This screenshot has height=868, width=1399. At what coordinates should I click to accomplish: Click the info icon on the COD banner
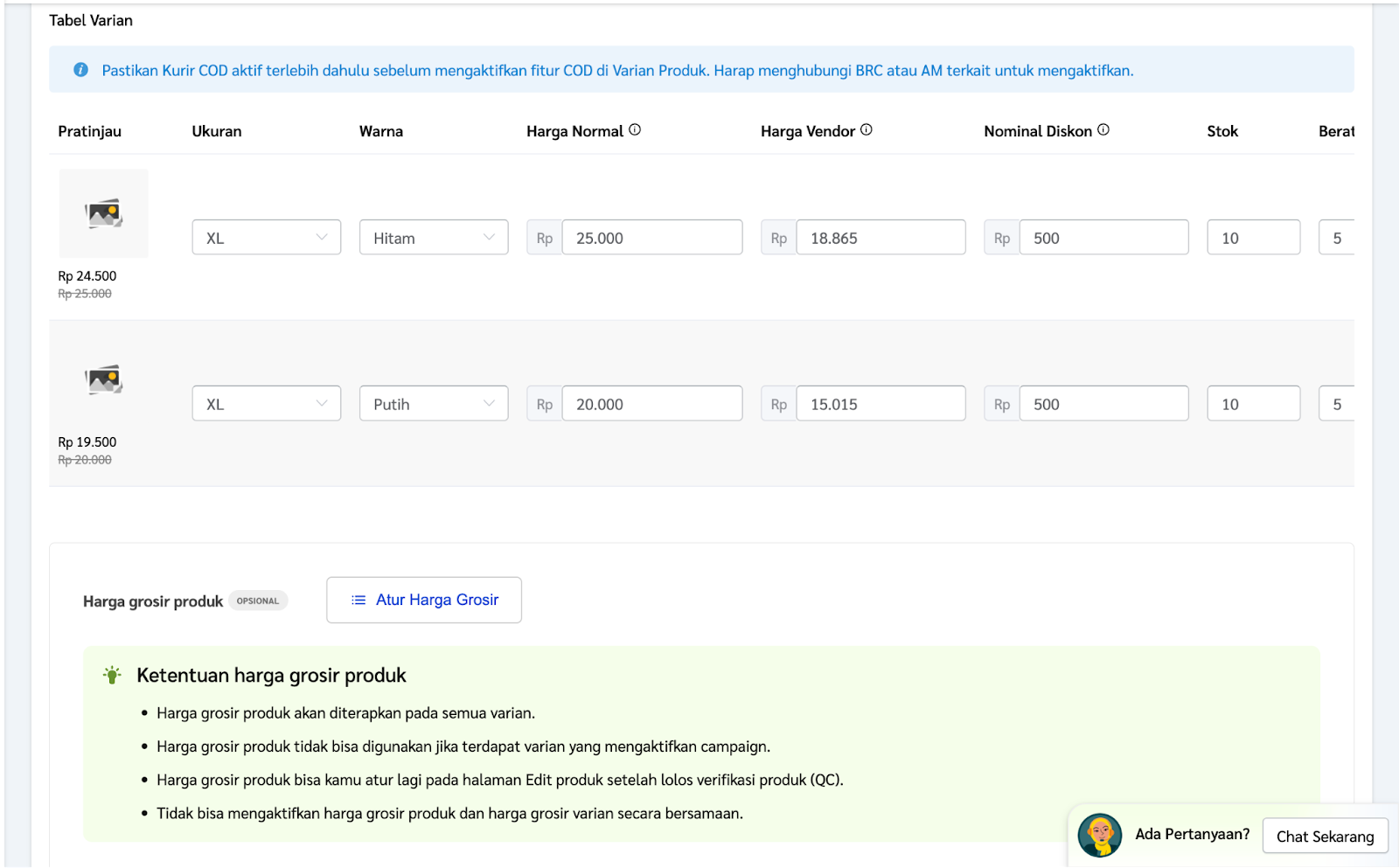[81, 70]
